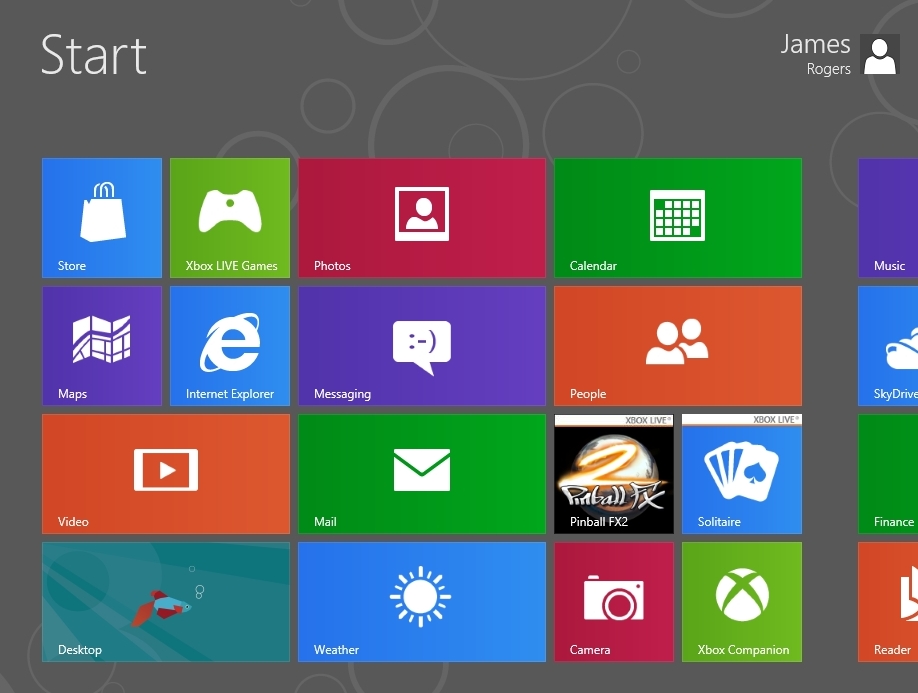The height and width of the screenshot is (693, 918).
Task: Open the People tile
Action: [x=678, y=346]
